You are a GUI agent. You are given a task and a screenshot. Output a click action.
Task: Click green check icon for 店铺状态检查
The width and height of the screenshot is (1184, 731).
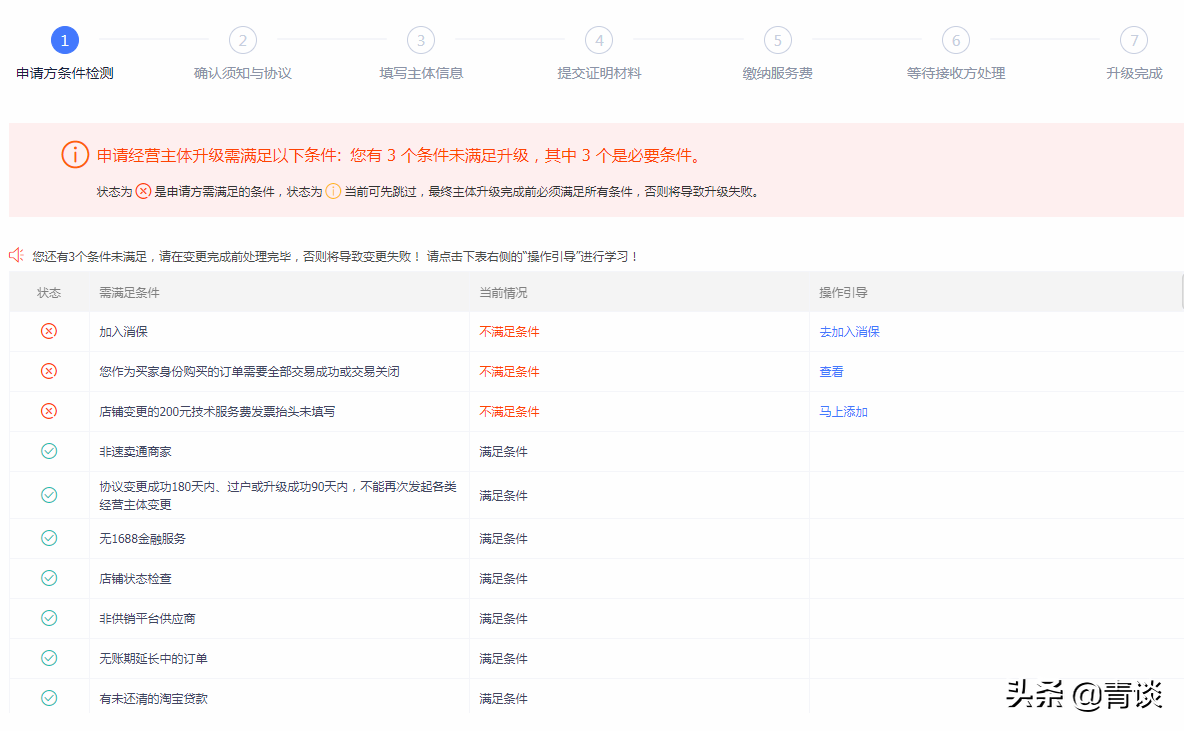click(x=49, y=578)
